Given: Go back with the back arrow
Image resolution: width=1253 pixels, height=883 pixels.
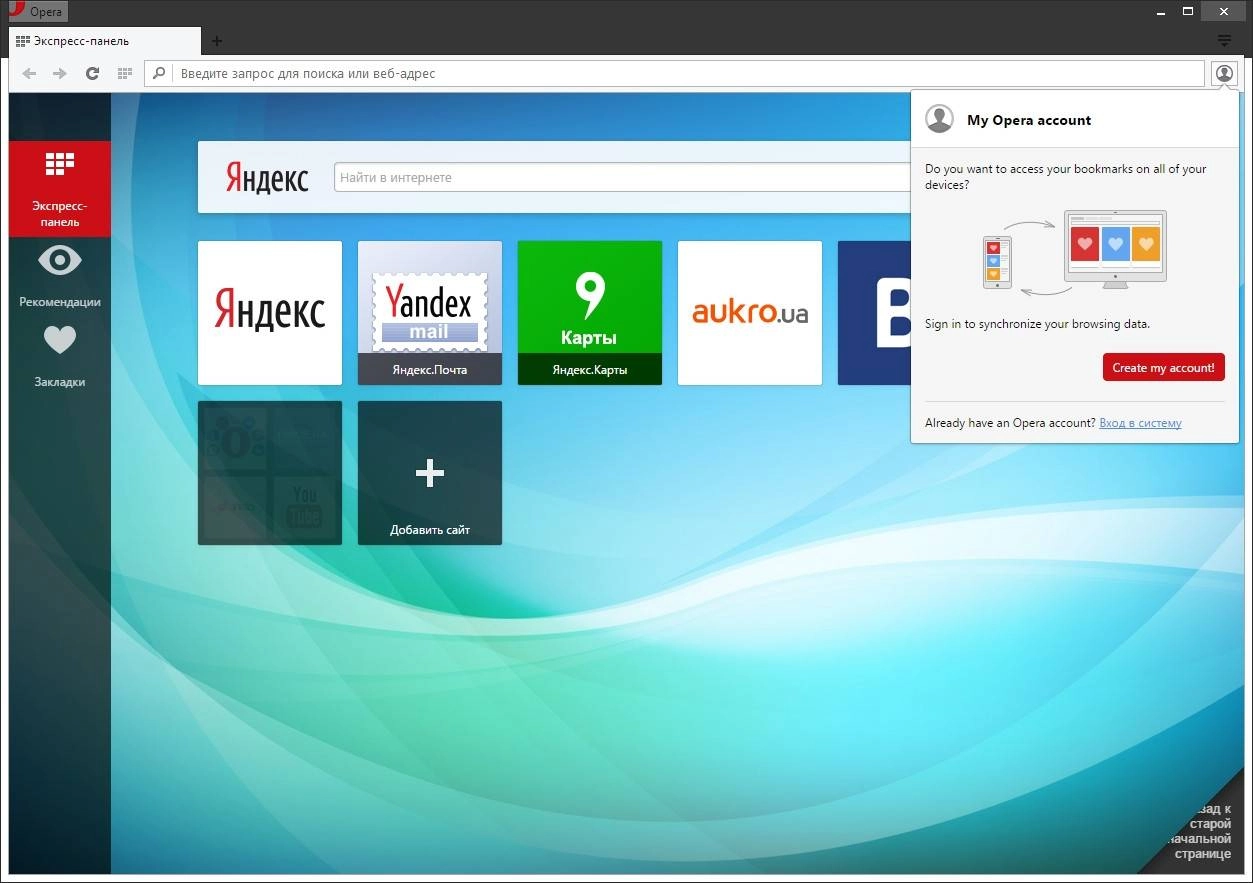Looking at the screenshot, I should click(29, 73).
